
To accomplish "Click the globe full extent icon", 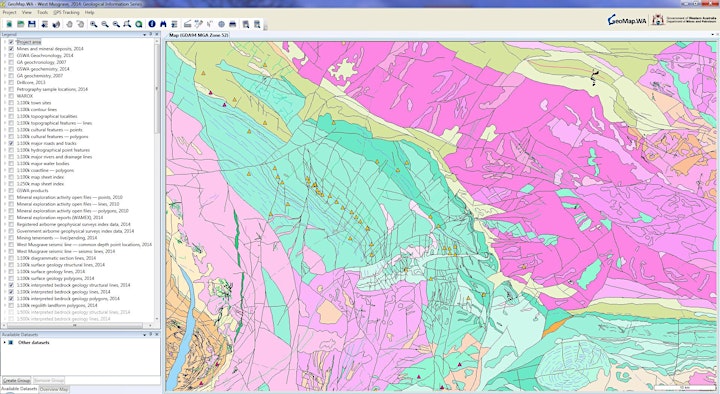I will (221, 24).
